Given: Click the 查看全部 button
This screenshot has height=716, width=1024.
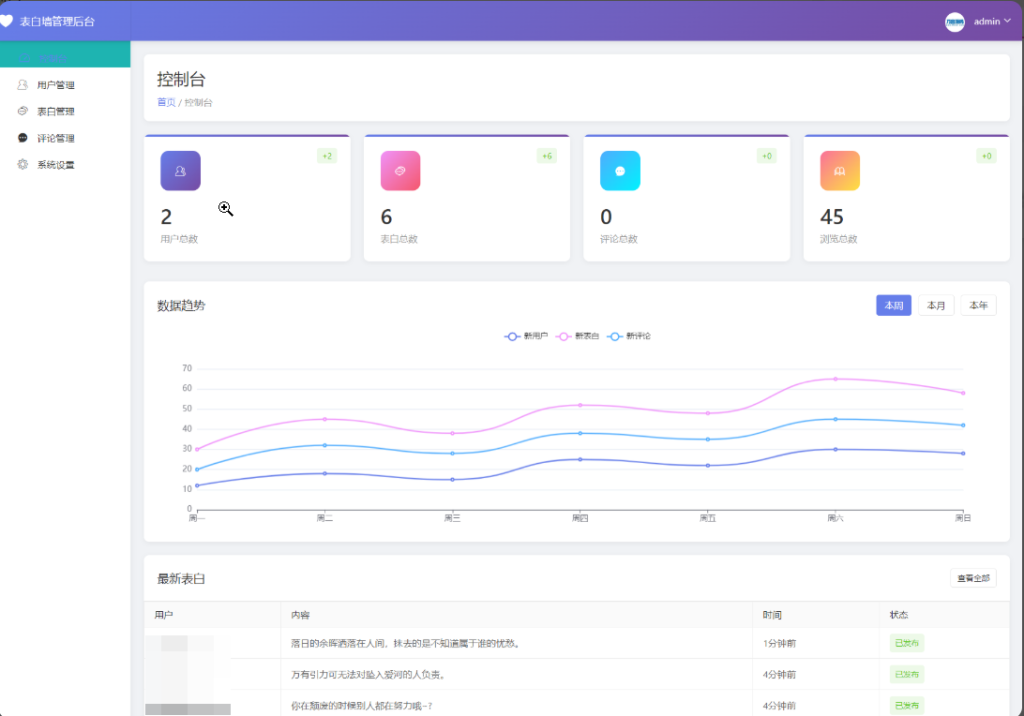Looking at the screenshot, I should (x=974, y=578).
